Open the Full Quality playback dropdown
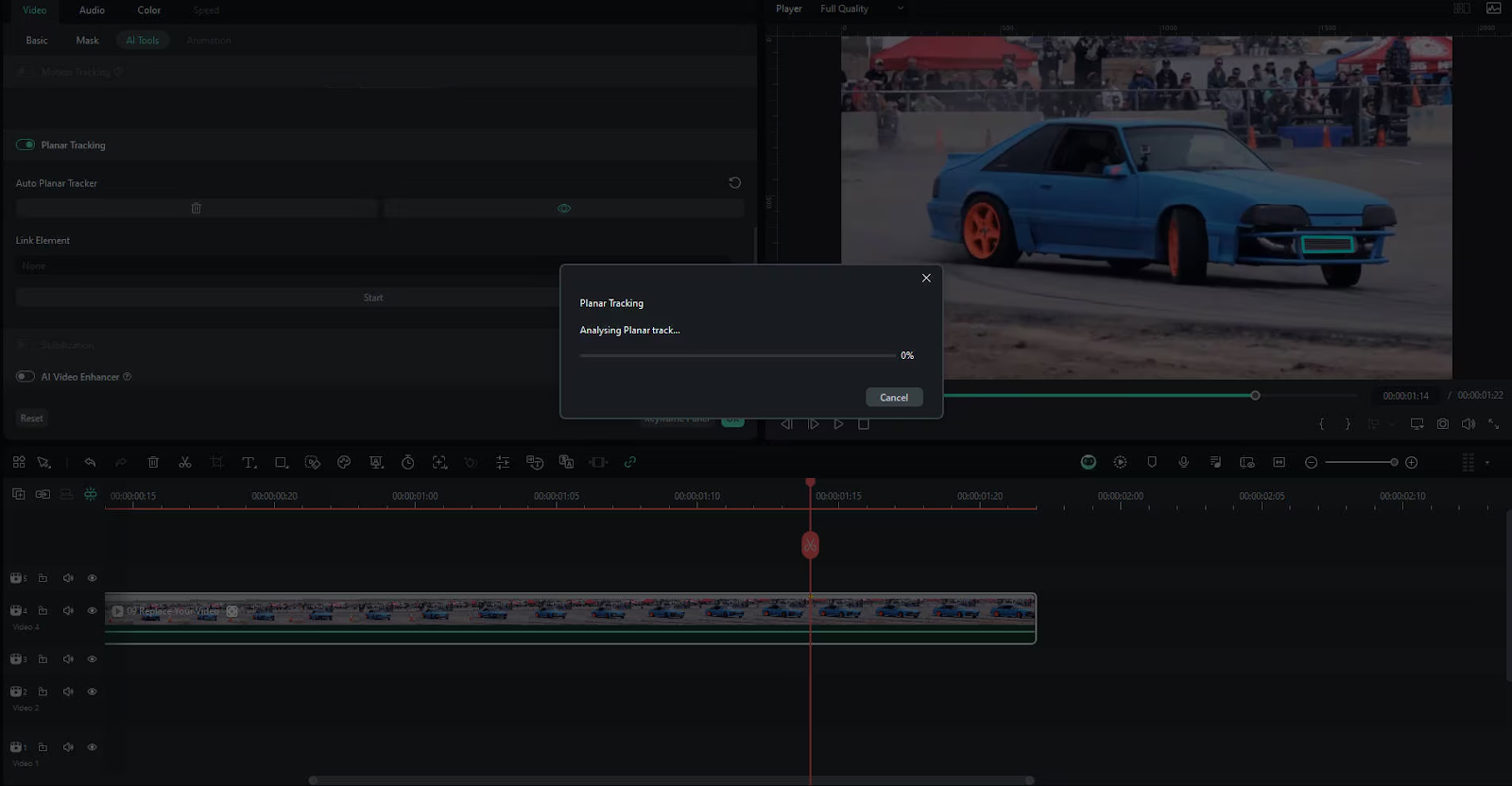 coord(861,9)
